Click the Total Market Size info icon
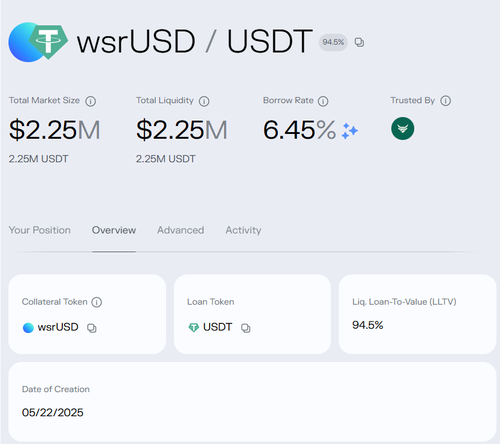The height and width of the screenshot is (444, 500). (x=90, y=101)
